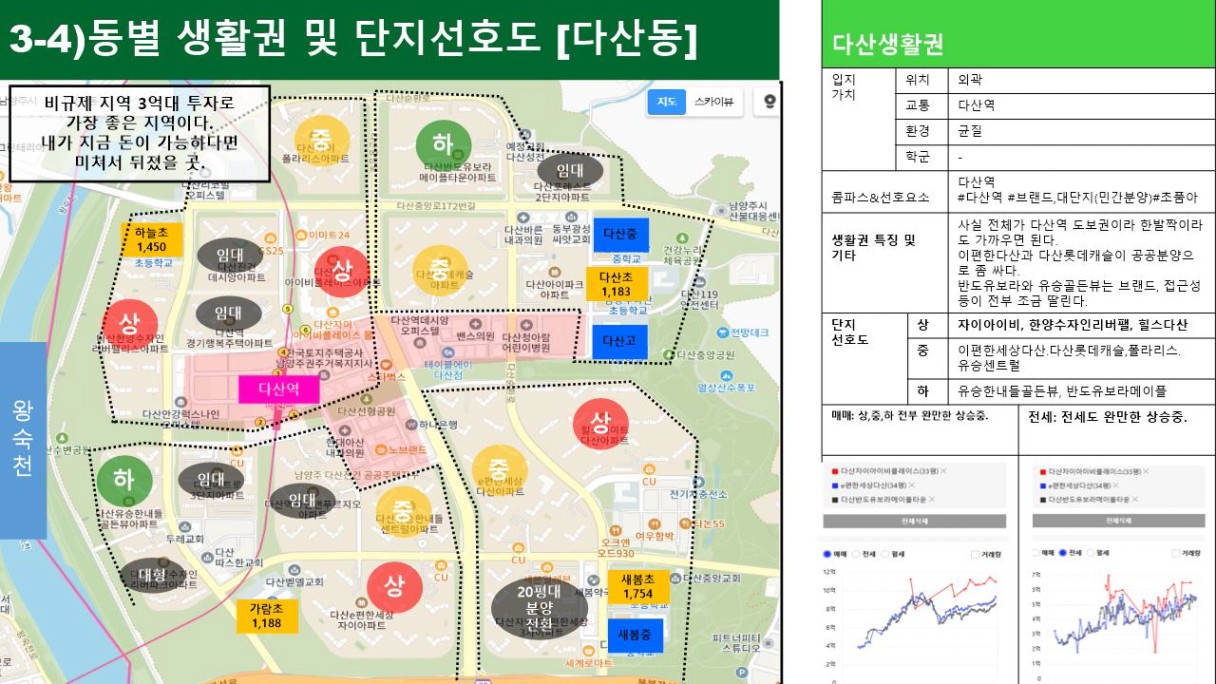Remove 다산반도유보라메이플타운 from the right chart
The image size is (1216, 684).
tap(1135, 499)
